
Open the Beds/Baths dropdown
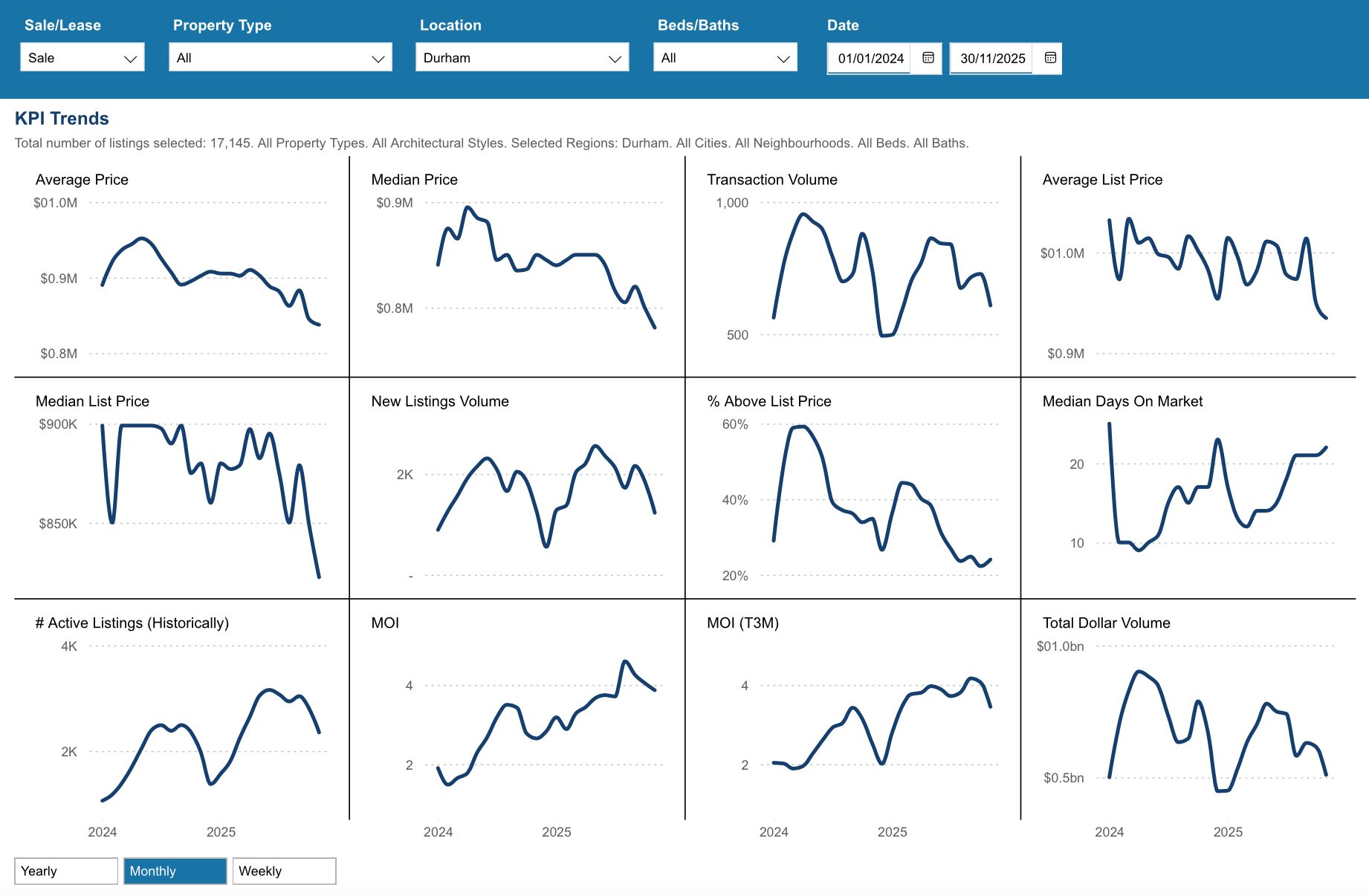click(725, 58)
